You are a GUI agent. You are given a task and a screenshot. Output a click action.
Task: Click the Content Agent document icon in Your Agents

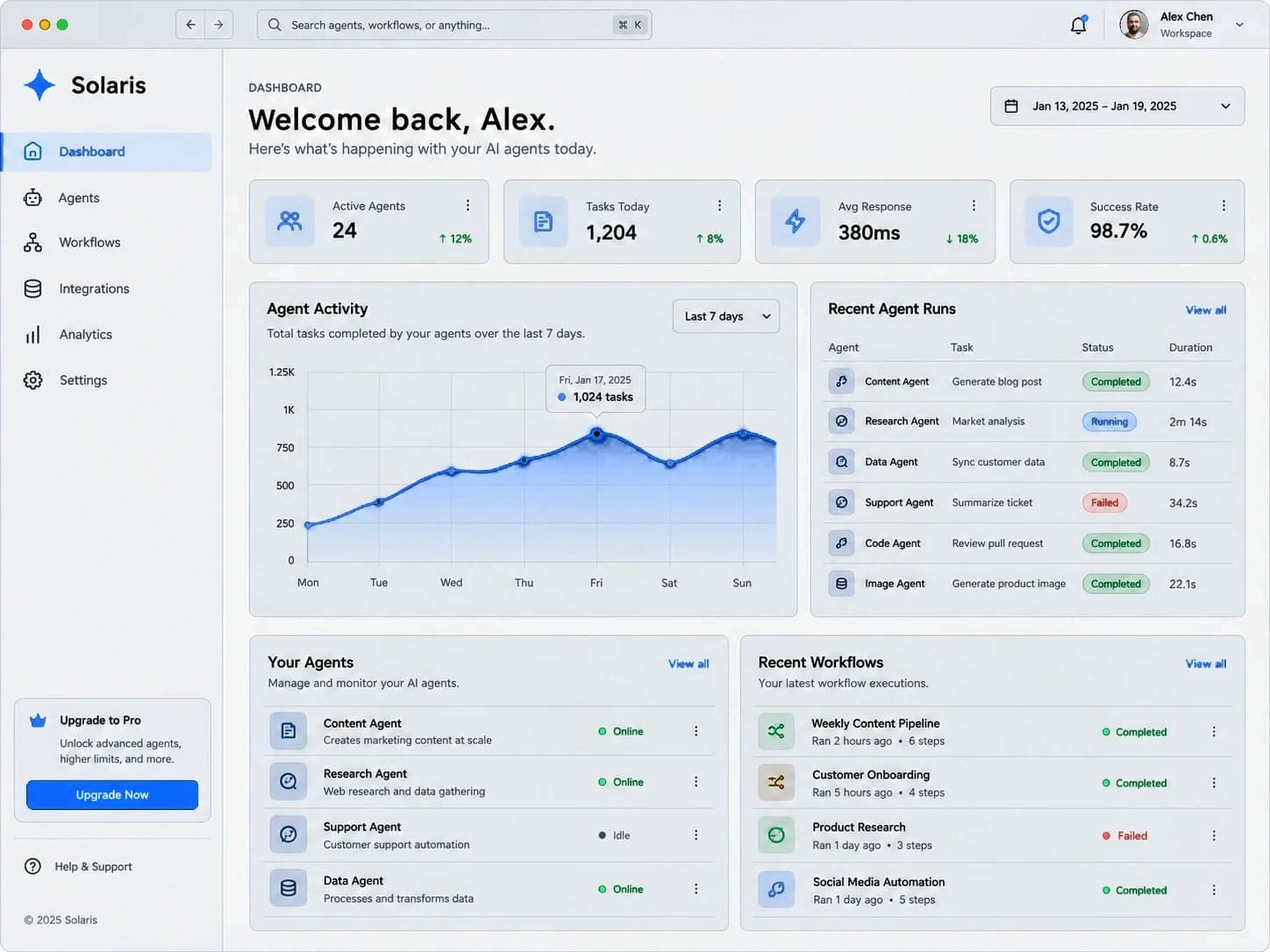(x=289, y=731)
